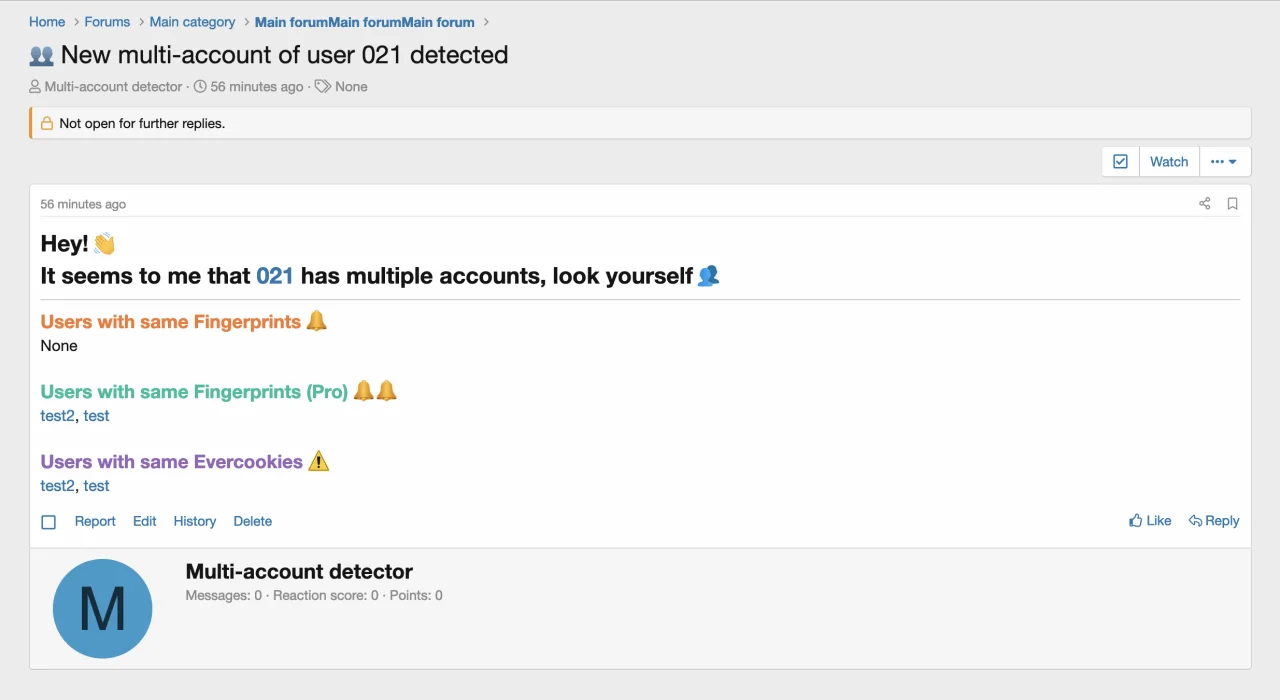The width and height of the screenshot is (1280, 700).
Task: Click the Like thumbs-up button
Action: [1150, 521]
